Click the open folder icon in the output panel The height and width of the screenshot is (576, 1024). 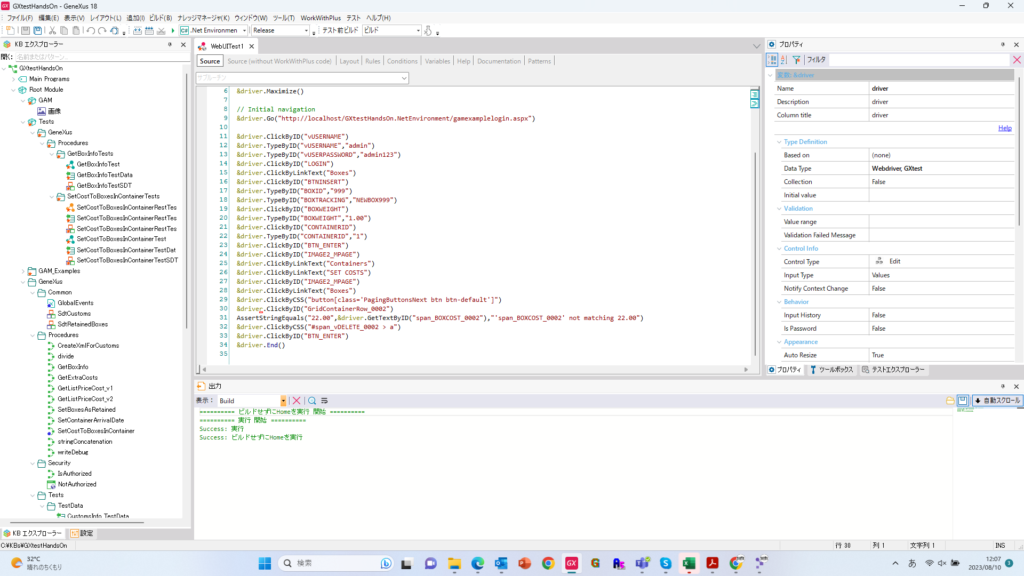click(950, 400)
